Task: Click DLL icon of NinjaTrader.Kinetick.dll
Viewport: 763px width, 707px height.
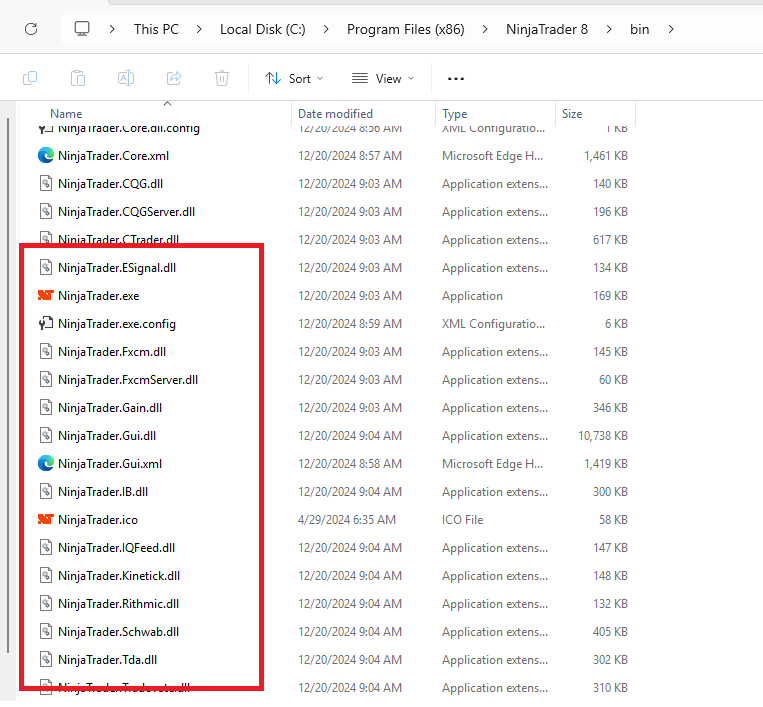Action: 46,575
